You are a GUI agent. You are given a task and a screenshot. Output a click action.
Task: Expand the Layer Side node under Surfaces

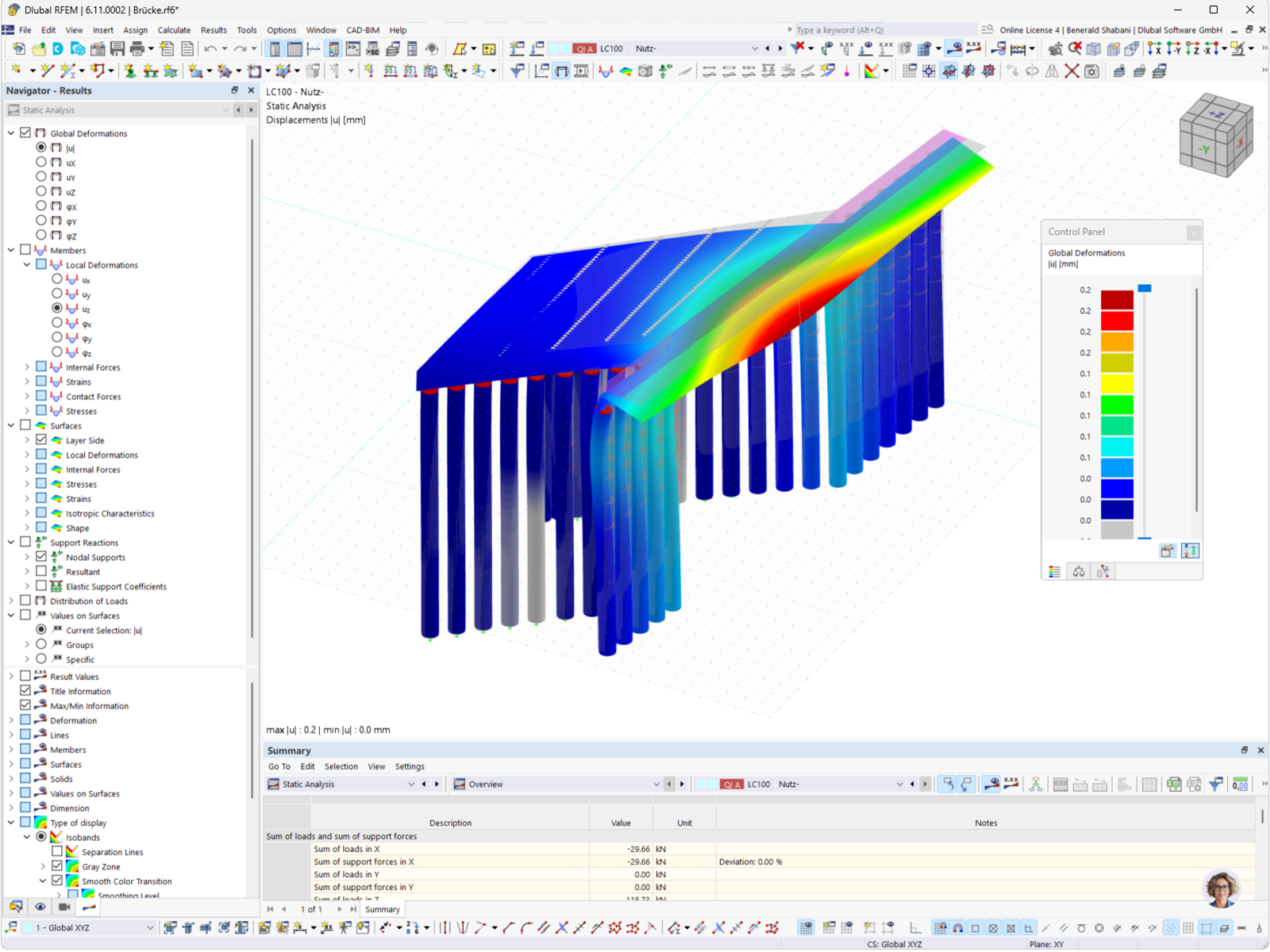(27, 440)
